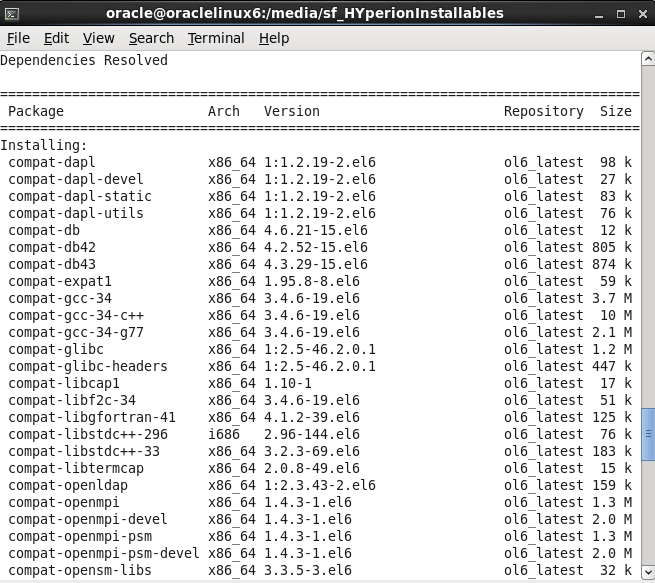Image resolution: width=655 pixels, height=583 pixels.
Task: Click the compat-dapl-utils package name
Action: coord(76,213)
